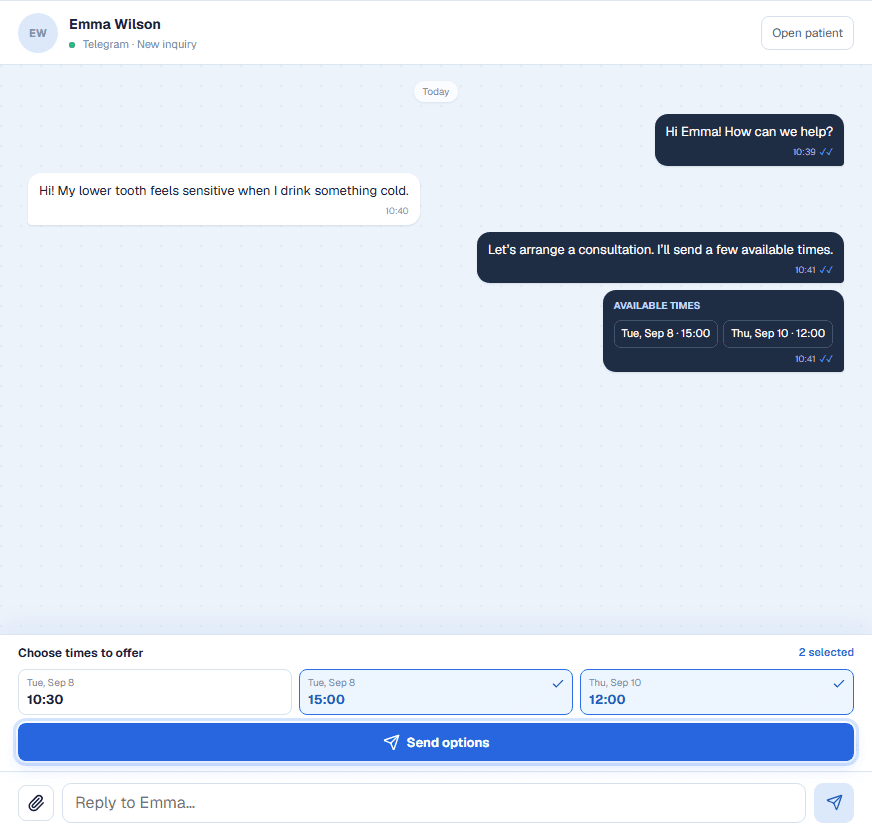Click Emma's message about sensitive lower tooth
Viewport: 872px width, 833px height.
(224, 199)
